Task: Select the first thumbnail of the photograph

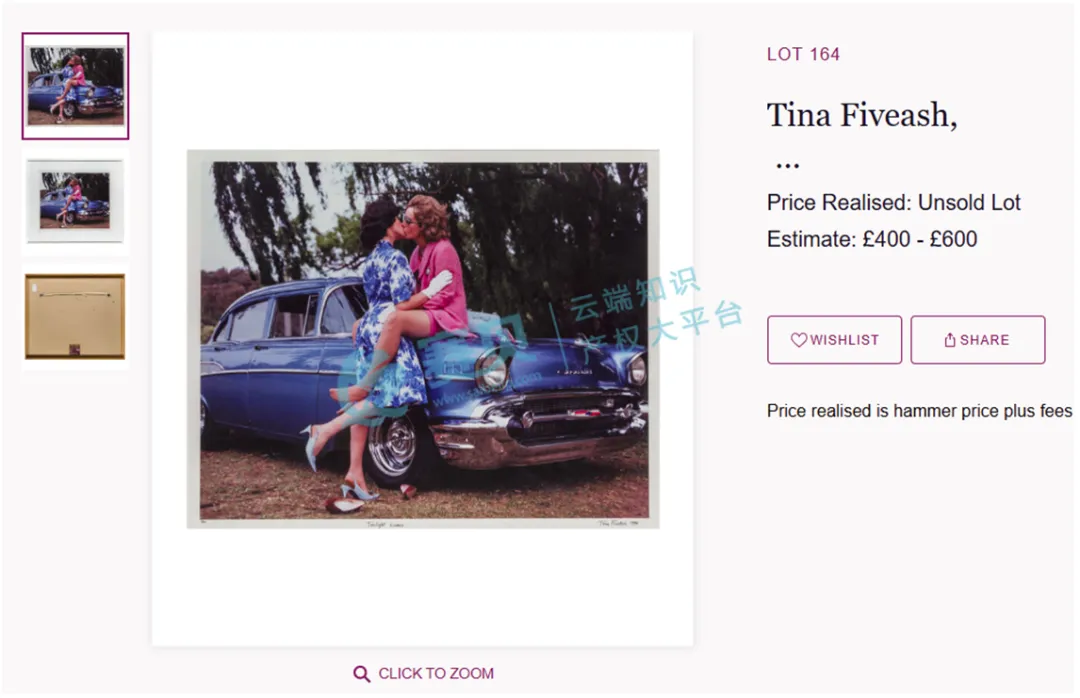Action: tap(75, 86)
